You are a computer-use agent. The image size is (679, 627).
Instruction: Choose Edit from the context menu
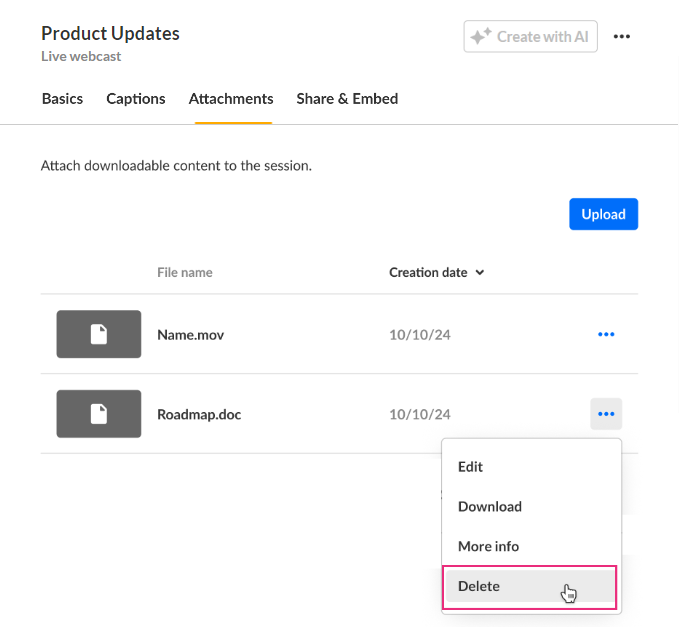click(471, 467)
